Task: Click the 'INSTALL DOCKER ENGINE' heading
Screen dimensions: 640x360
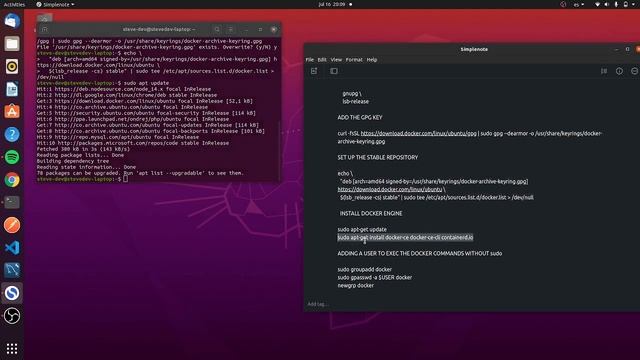Action: [371, 213]
